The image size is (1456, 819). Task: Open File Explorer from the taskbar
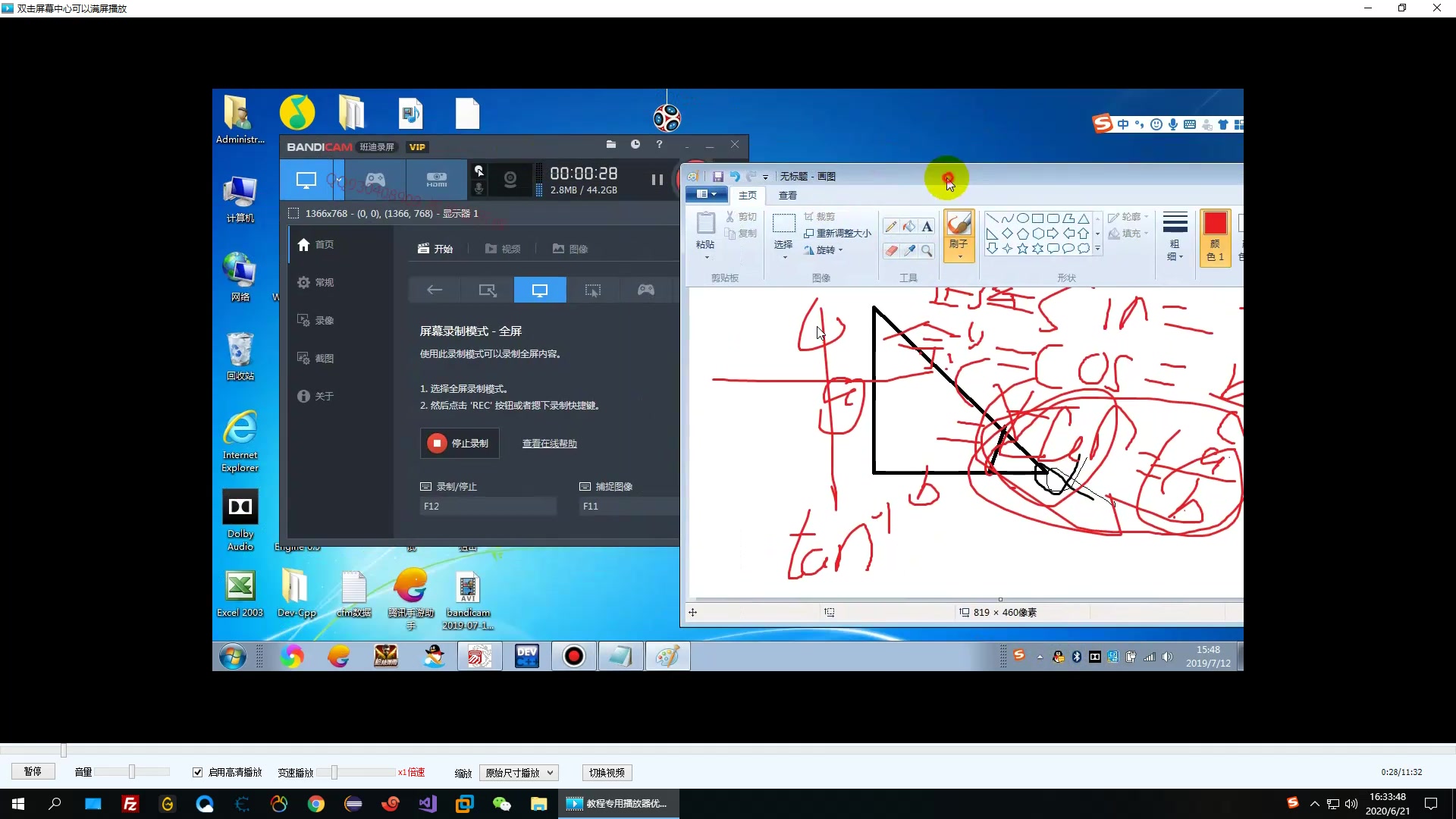pos(539,804)
